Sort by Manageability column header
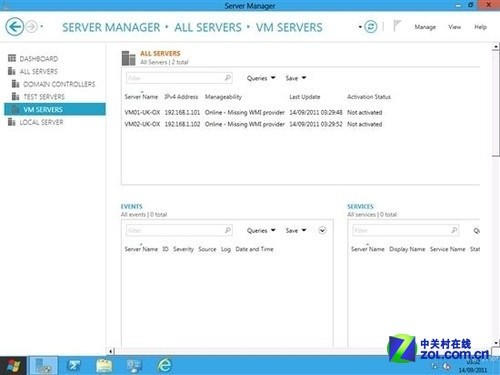The height and width of the screenshot is (375, 500). tap(223, 97)
